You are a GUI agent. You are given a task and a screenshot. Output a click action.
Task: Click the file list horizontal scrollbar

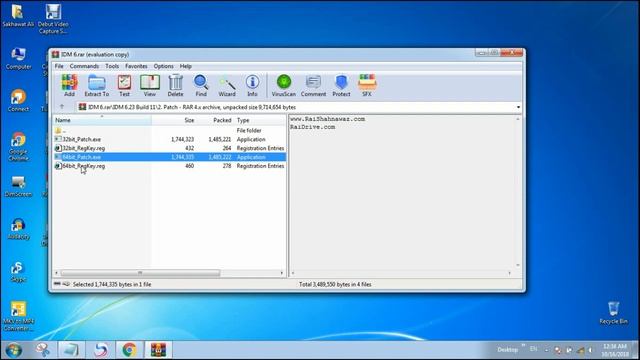[x=140, y=273]
